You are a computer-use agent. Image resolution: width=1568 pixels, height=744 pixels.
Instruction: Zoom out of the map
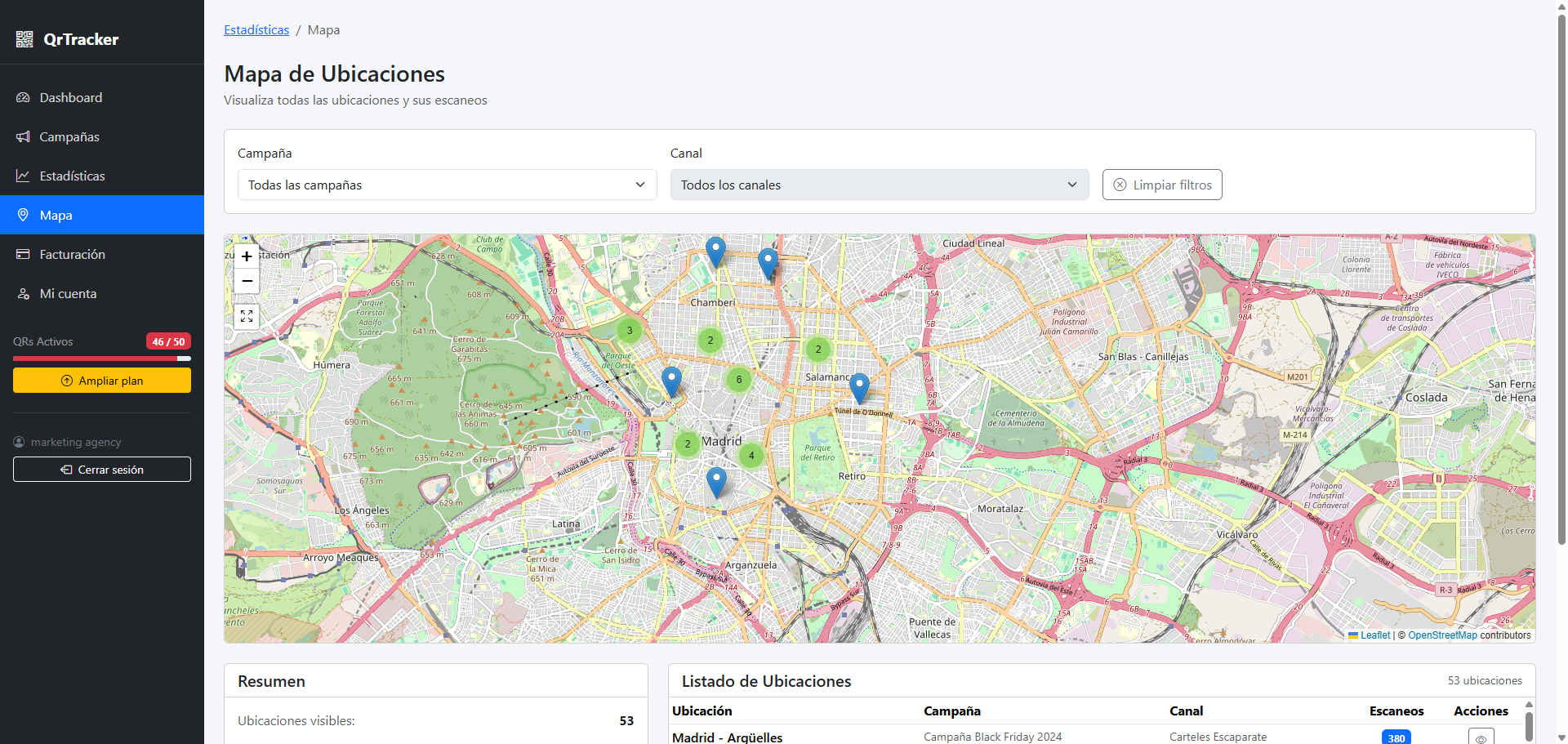coord(246,280)
